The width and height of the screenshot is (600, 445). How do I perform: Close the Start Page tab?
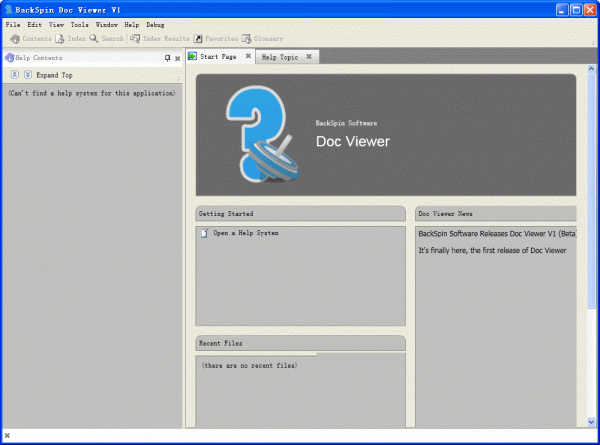248,56
